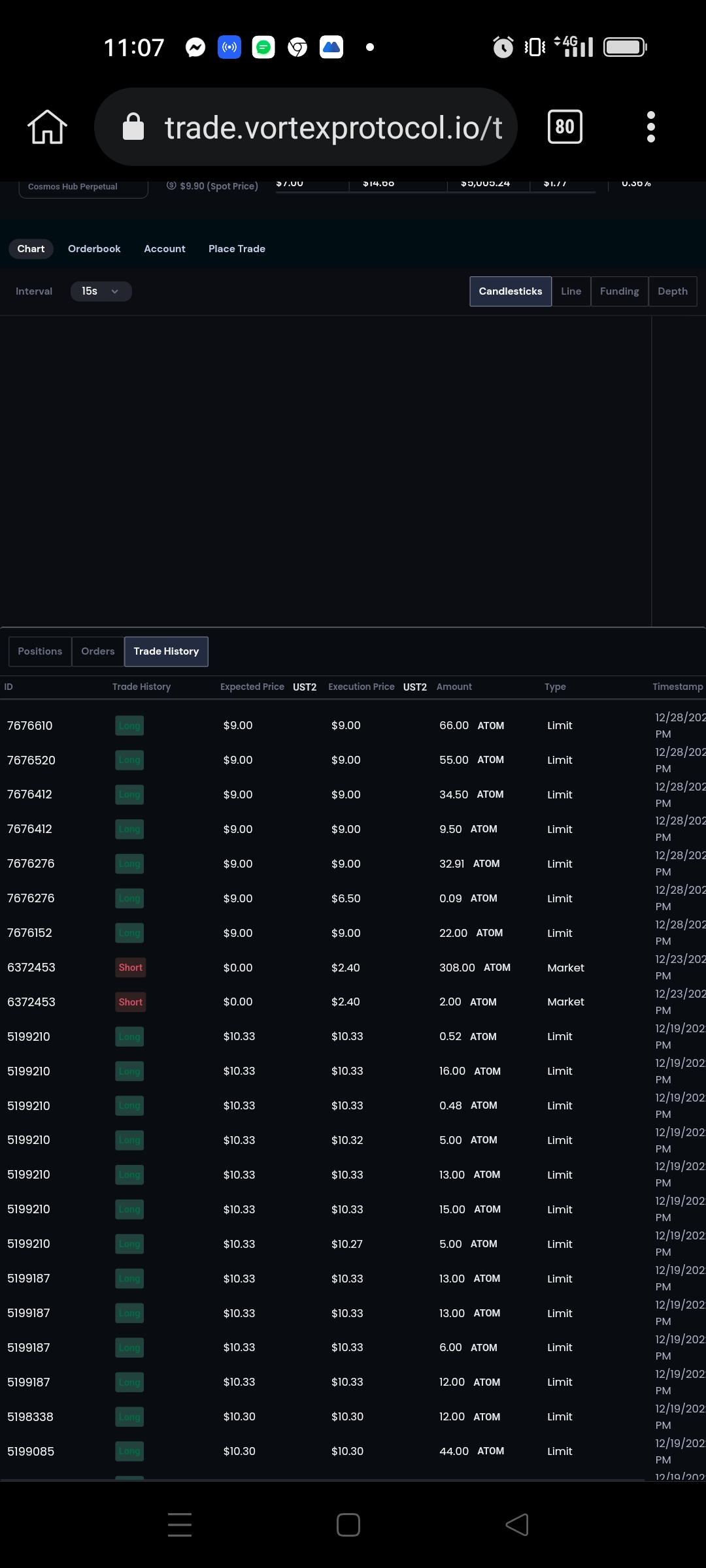706x1568 pixels.
Task: Expand the 15s interval dropdown
Action: (101, 291)
